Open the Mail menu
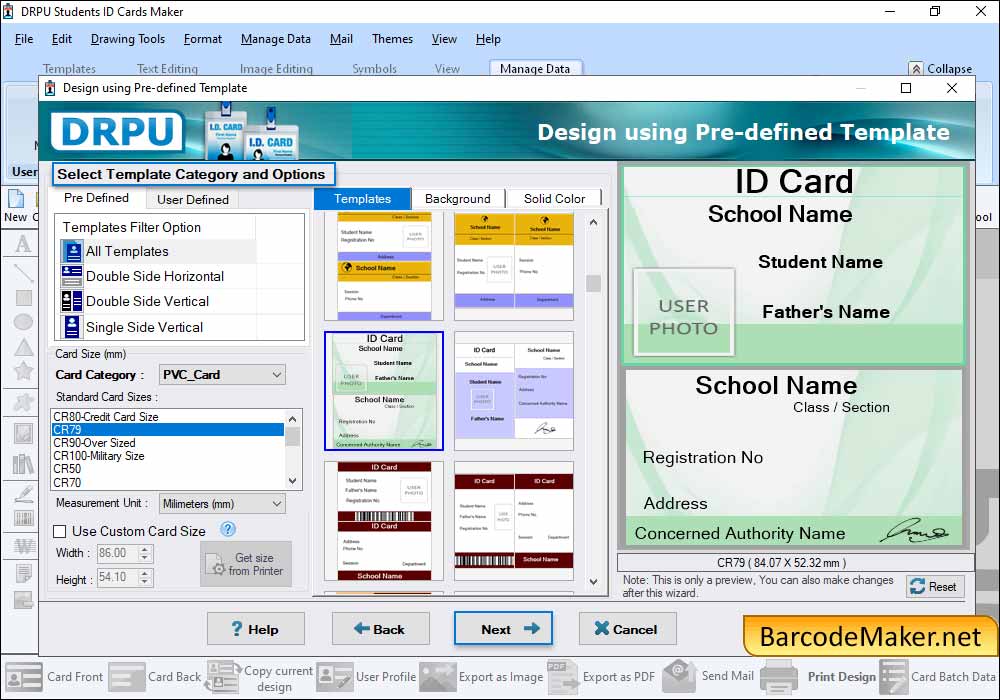1000x700 pixels. 341,39
